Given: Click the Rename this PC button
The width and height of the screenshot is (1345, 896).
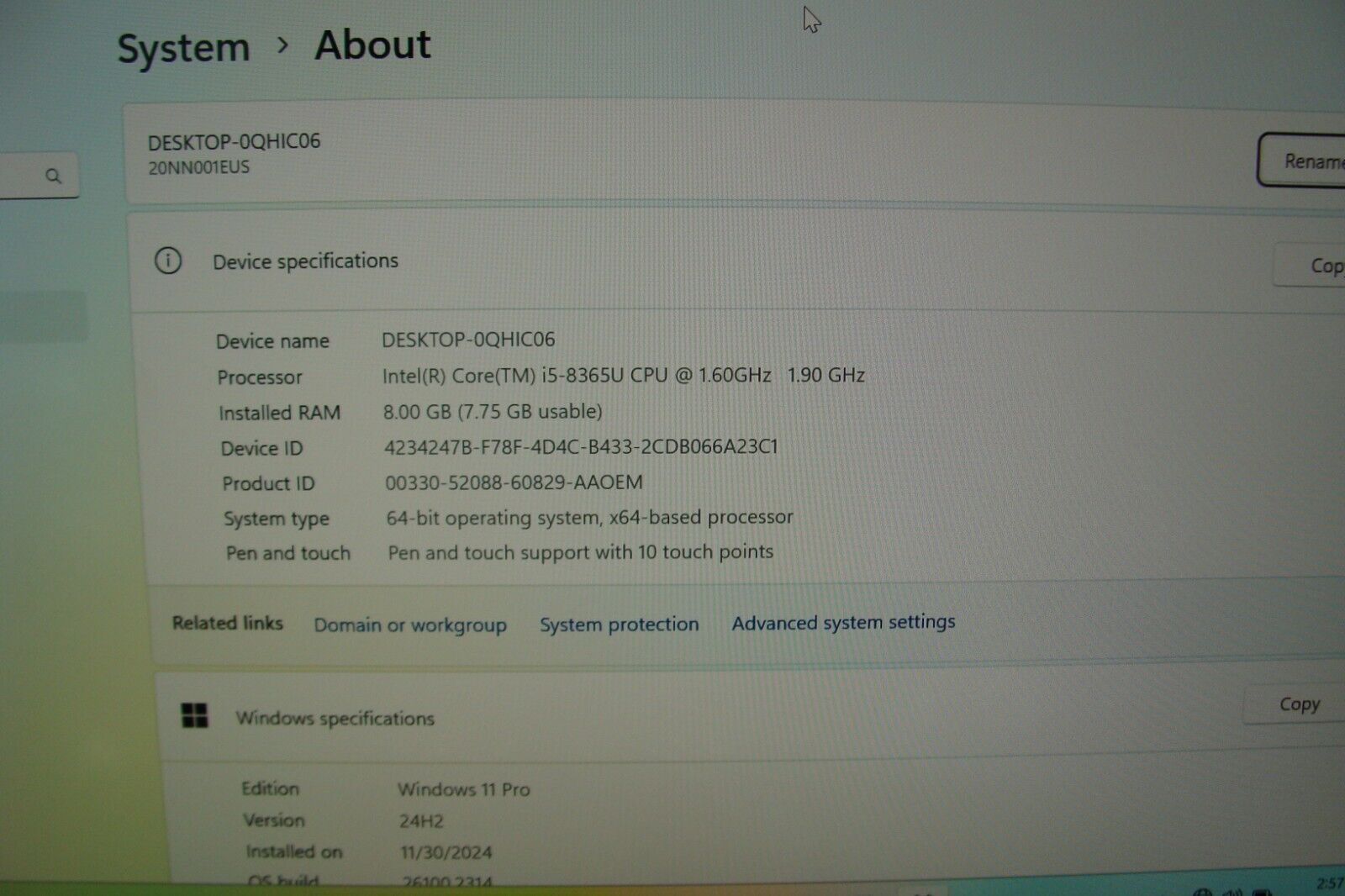Looking at the screenshot, I should 1301,161.
